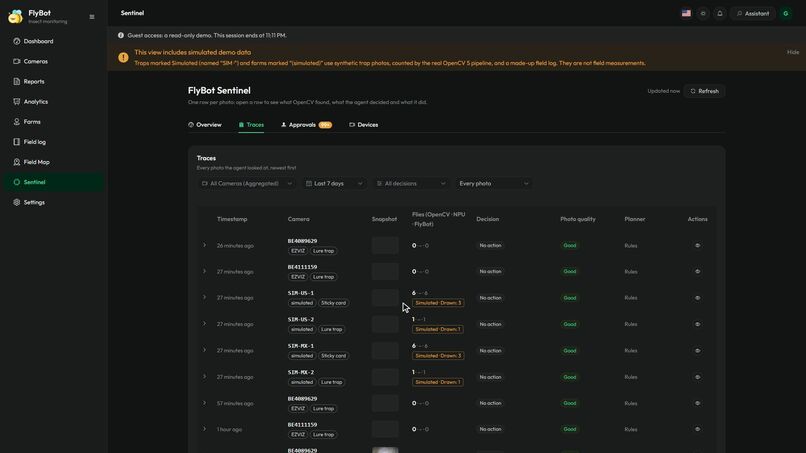Viewport: 806px width, 453px height.
Task: View the 26 minutes ago trace via eye icon
Action: coord(698,245)
